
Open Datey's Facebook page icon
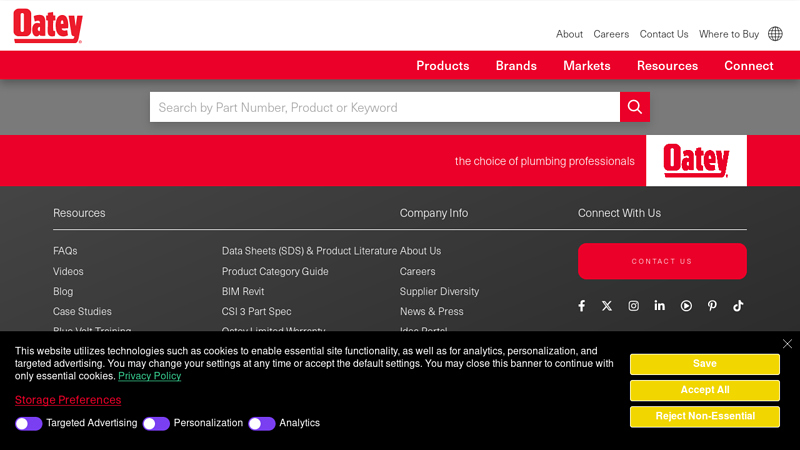pos(581,306)
